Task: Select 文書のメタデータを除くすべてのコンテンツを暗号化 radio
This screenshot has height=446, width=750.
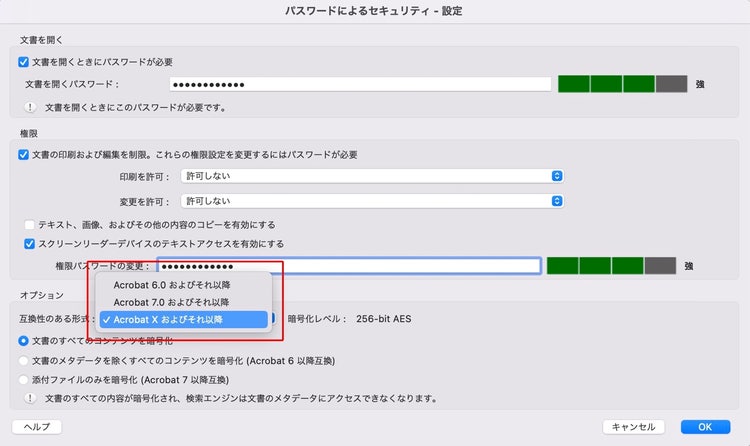Action: [x=23, y=360]
